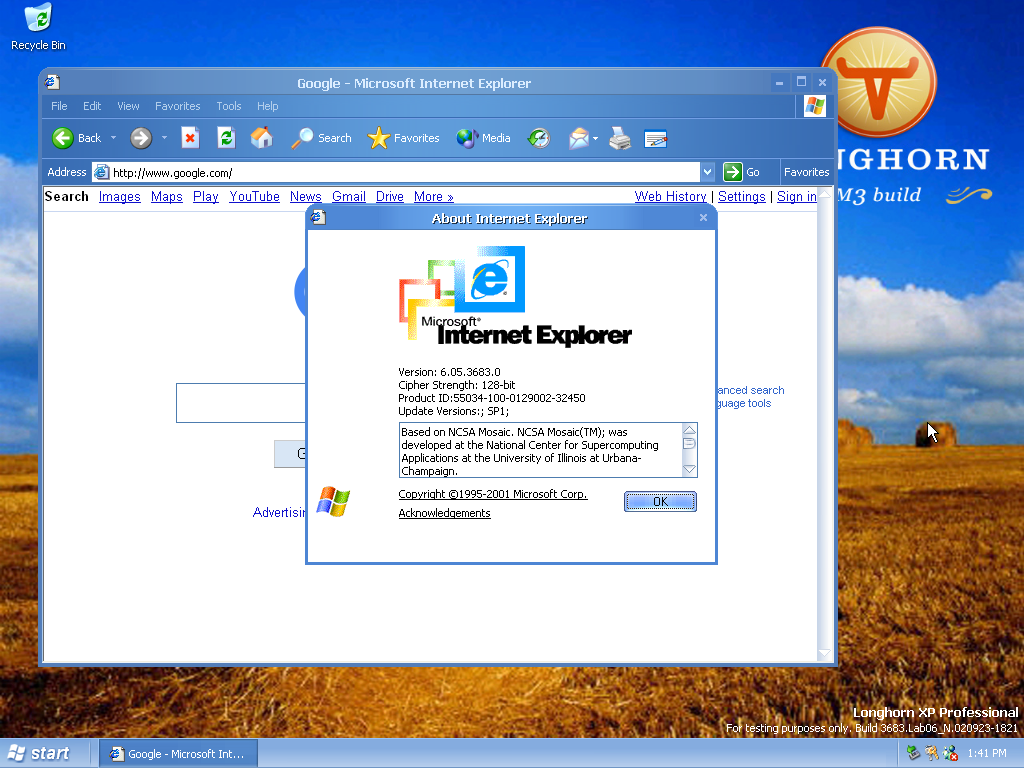Open the Maps link on Google
The height and width of the screenshot is (768, 1024).
tap(167, 197)
